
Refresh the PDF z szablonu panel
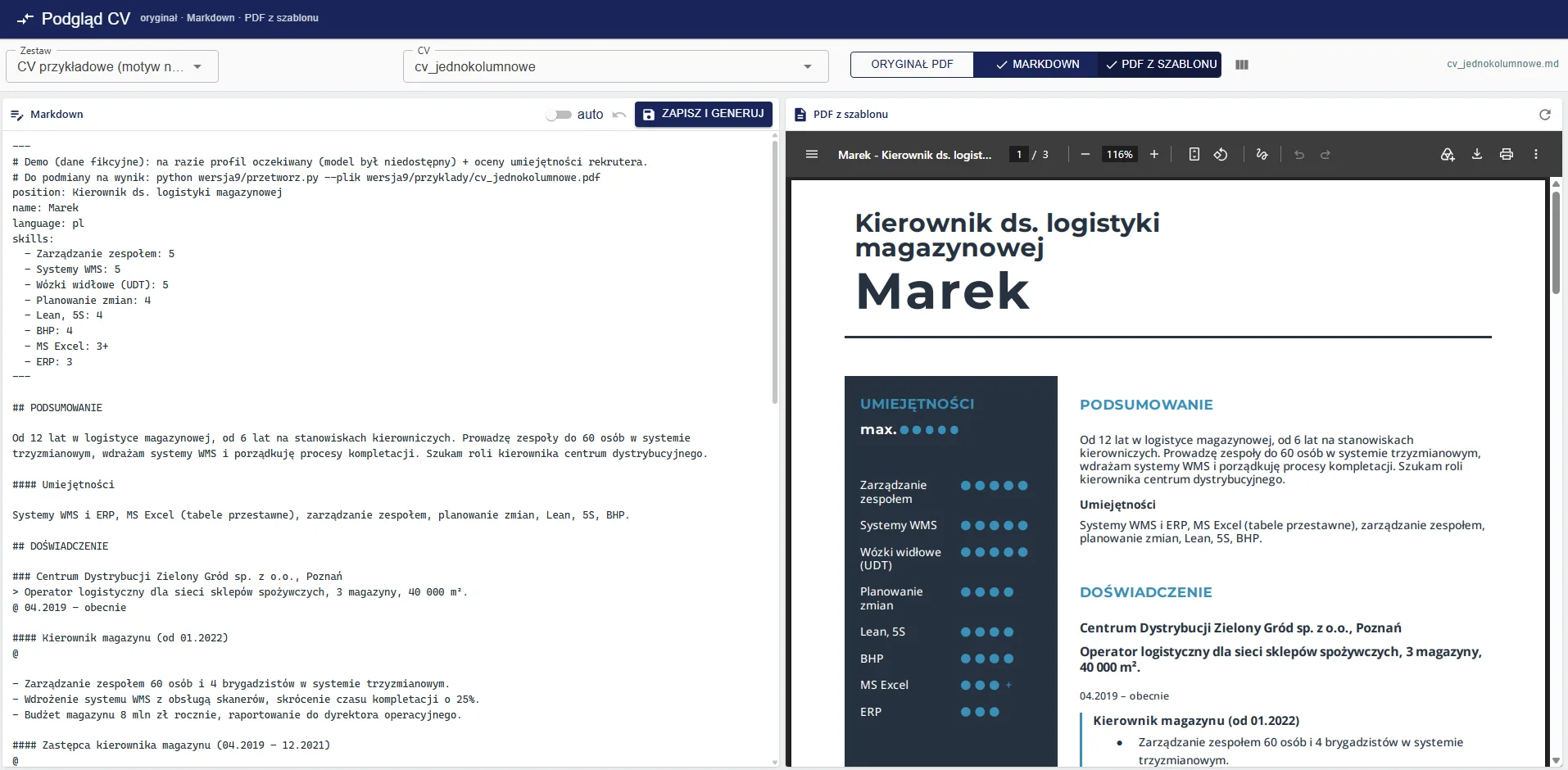[1545, 115]
